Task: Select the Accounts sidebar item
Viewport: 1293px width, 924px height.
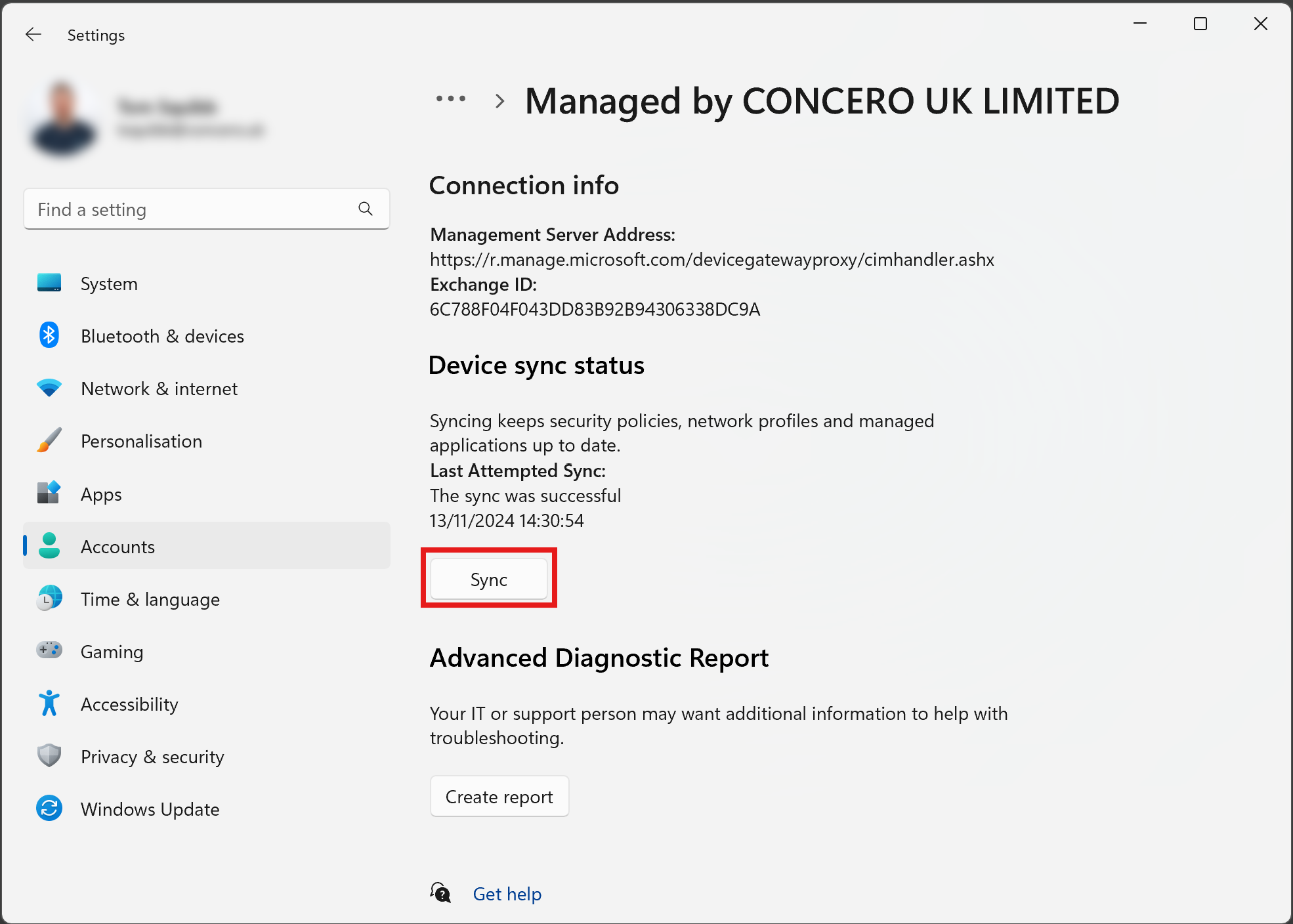Action: coord(206,546)
